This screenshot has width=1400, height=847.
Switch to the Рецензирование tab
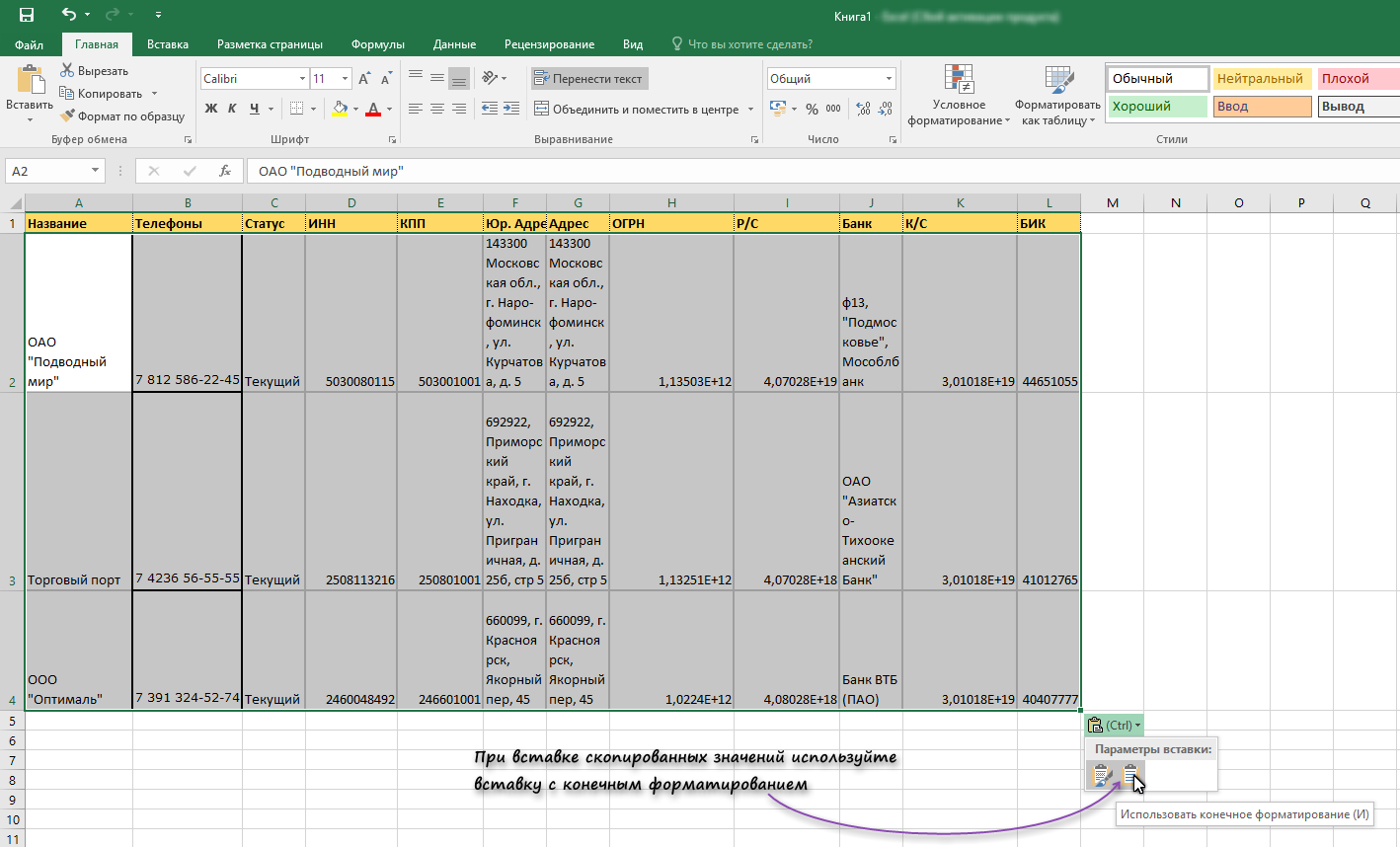pos(549,44)
